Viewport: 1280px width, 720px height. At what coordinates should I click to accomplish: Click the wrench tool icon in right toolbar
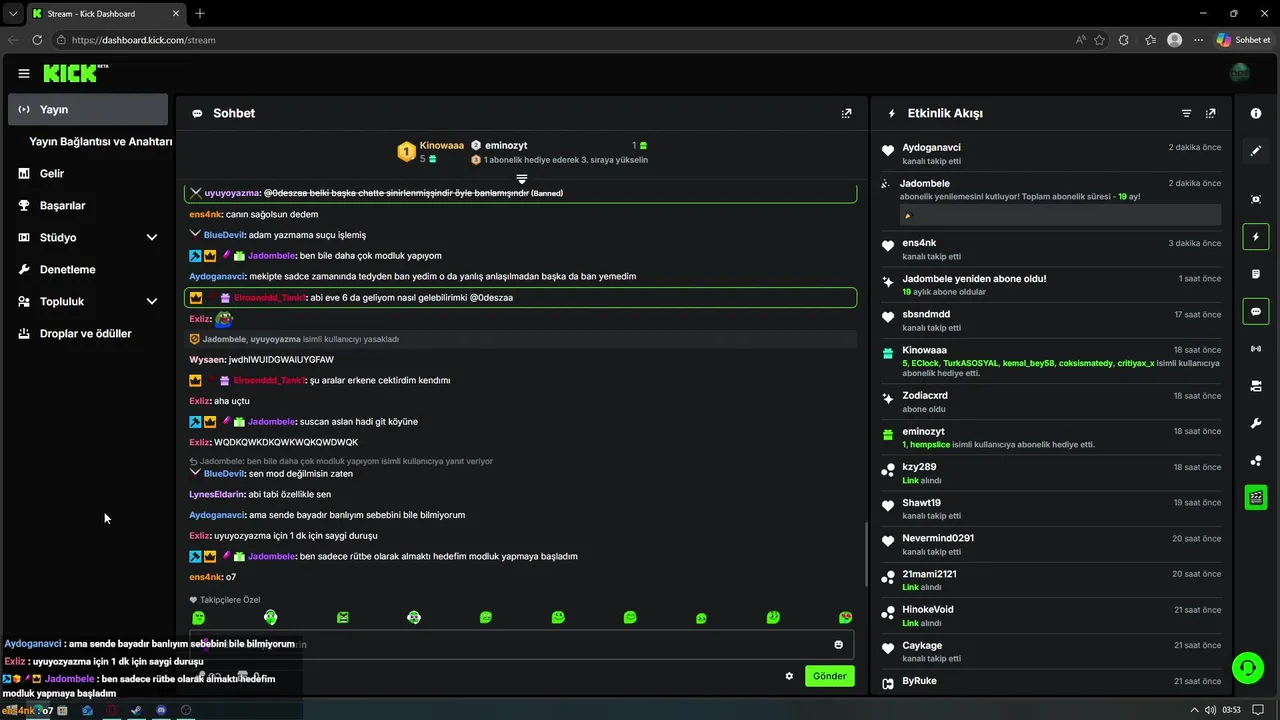click(x=1256, y=423)
